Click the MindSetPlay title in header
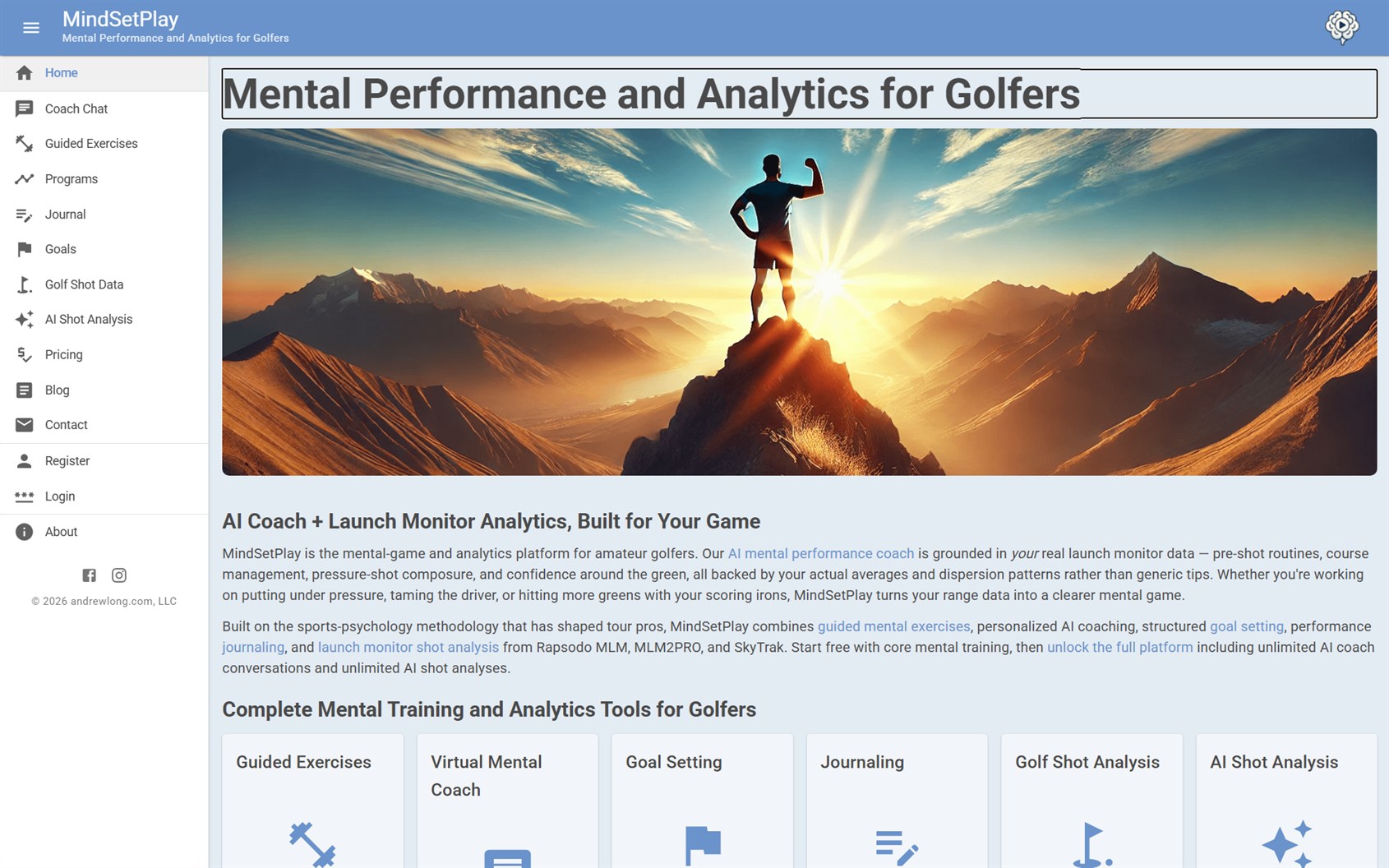Screen dimensions: 1389x868 [x=120, y=19]
